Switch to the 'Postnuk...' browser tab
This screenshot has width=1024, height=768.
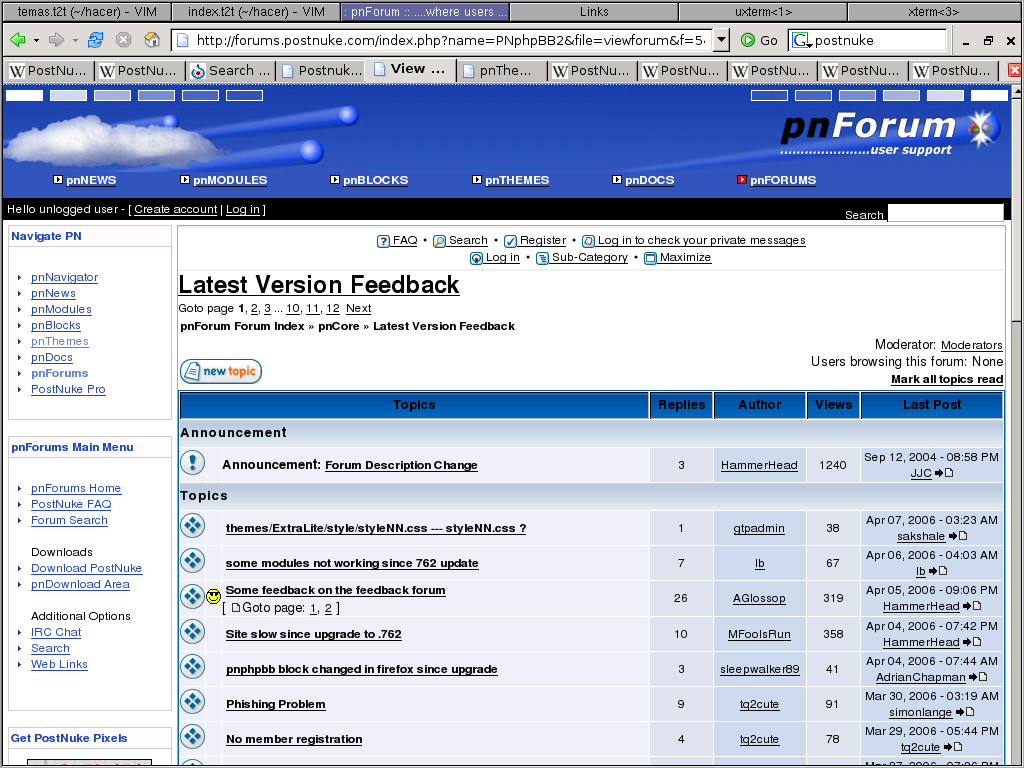(x=322, y=71)
